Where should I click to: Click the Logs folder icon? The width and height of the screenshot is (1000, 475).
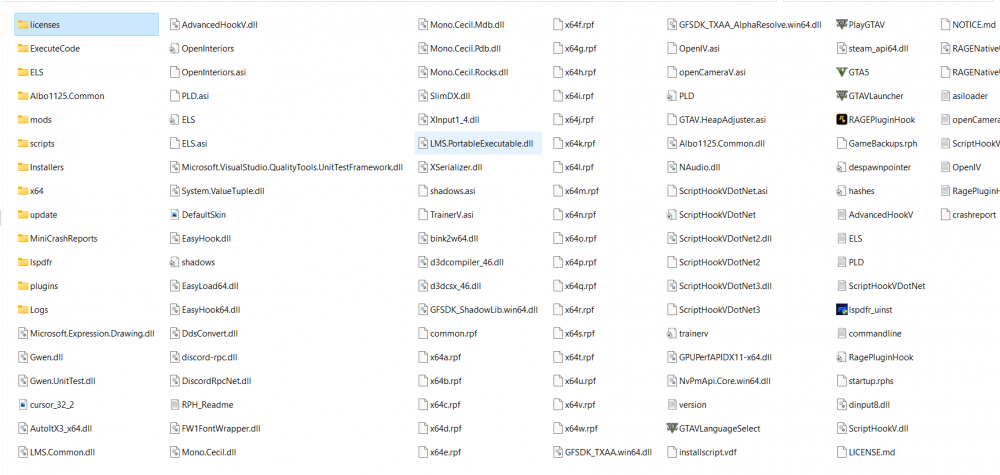point(23,310)
